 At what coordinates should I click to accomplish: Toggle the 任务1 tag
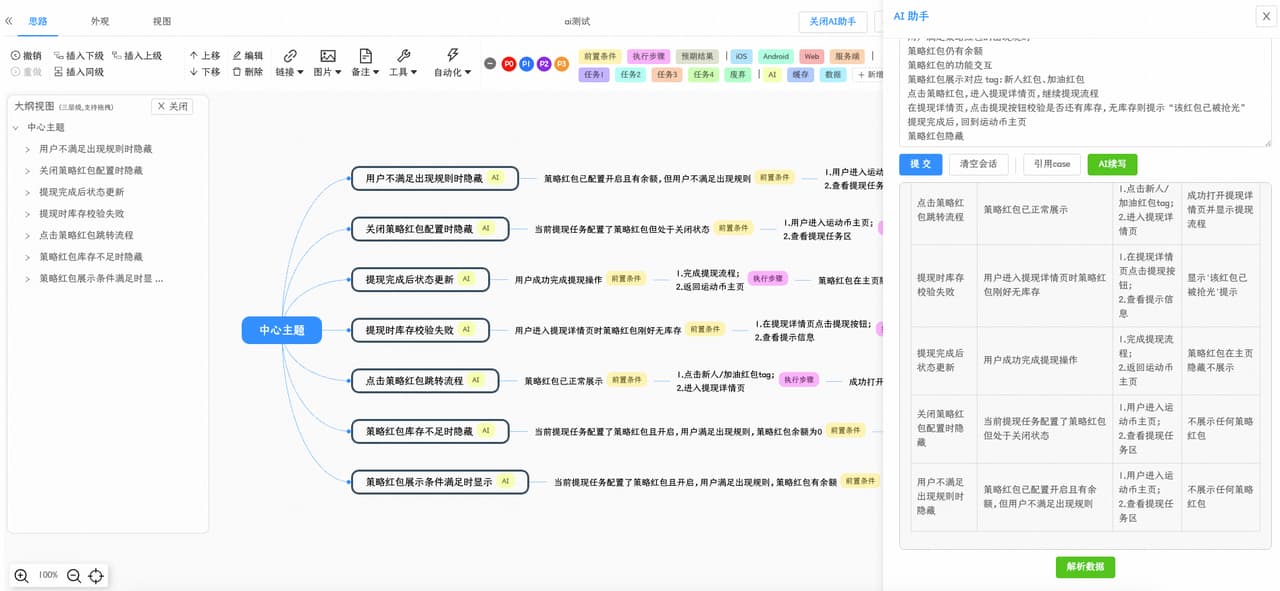pyautogui.click(x=594, y=75)
